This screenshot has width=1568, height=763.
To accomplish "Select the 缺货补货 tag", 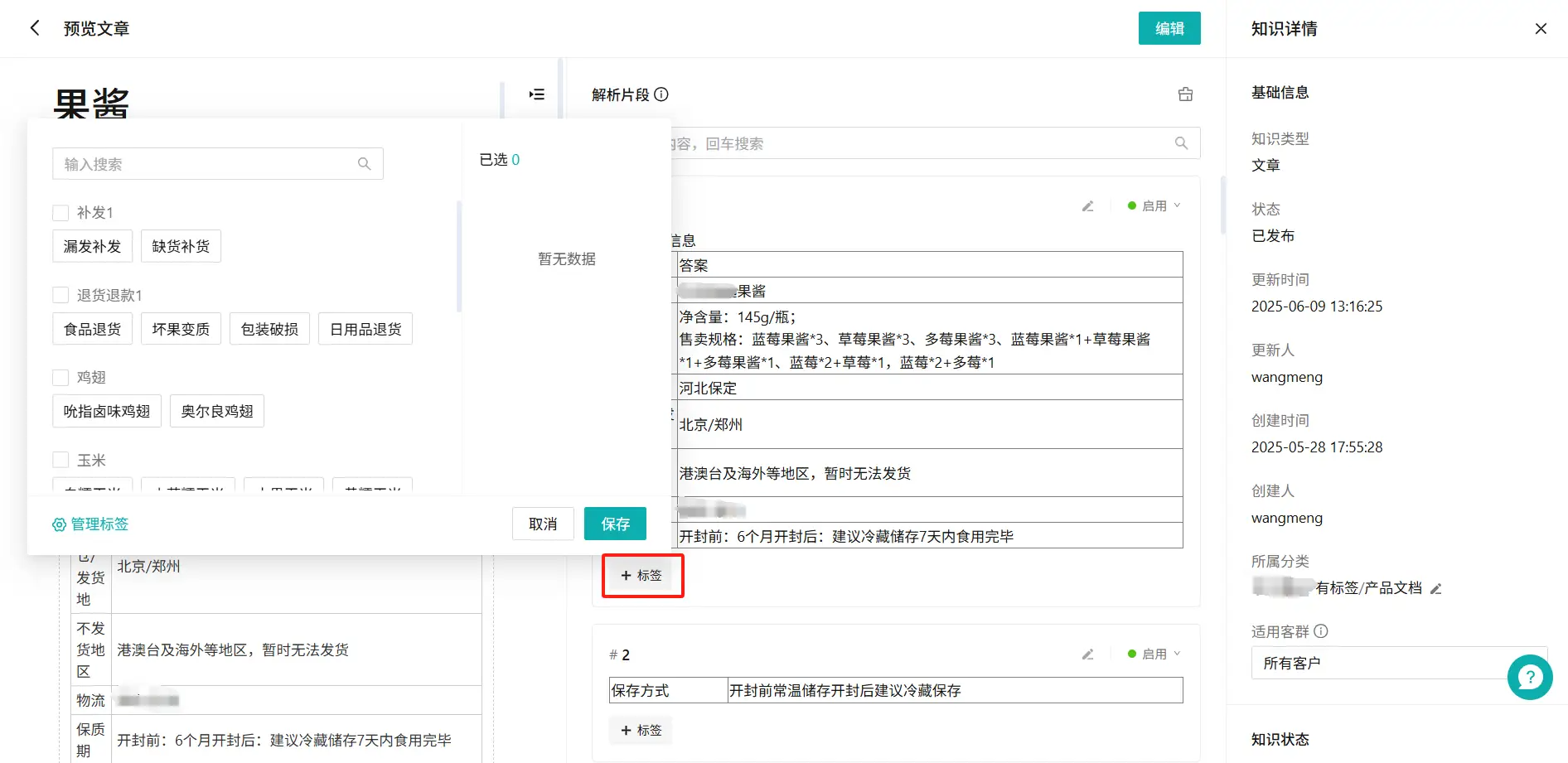I will tap(181, 246).
